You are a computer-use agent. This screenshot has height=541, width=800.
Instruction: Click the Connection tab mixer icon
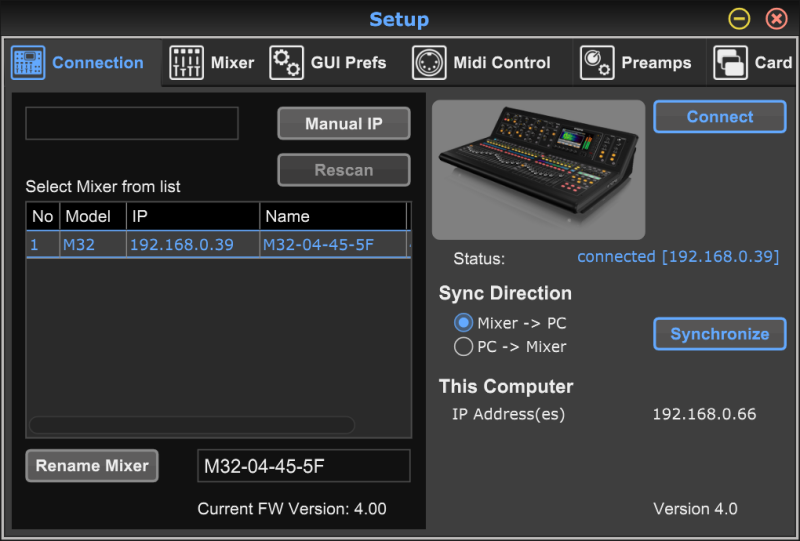(28, 63)
